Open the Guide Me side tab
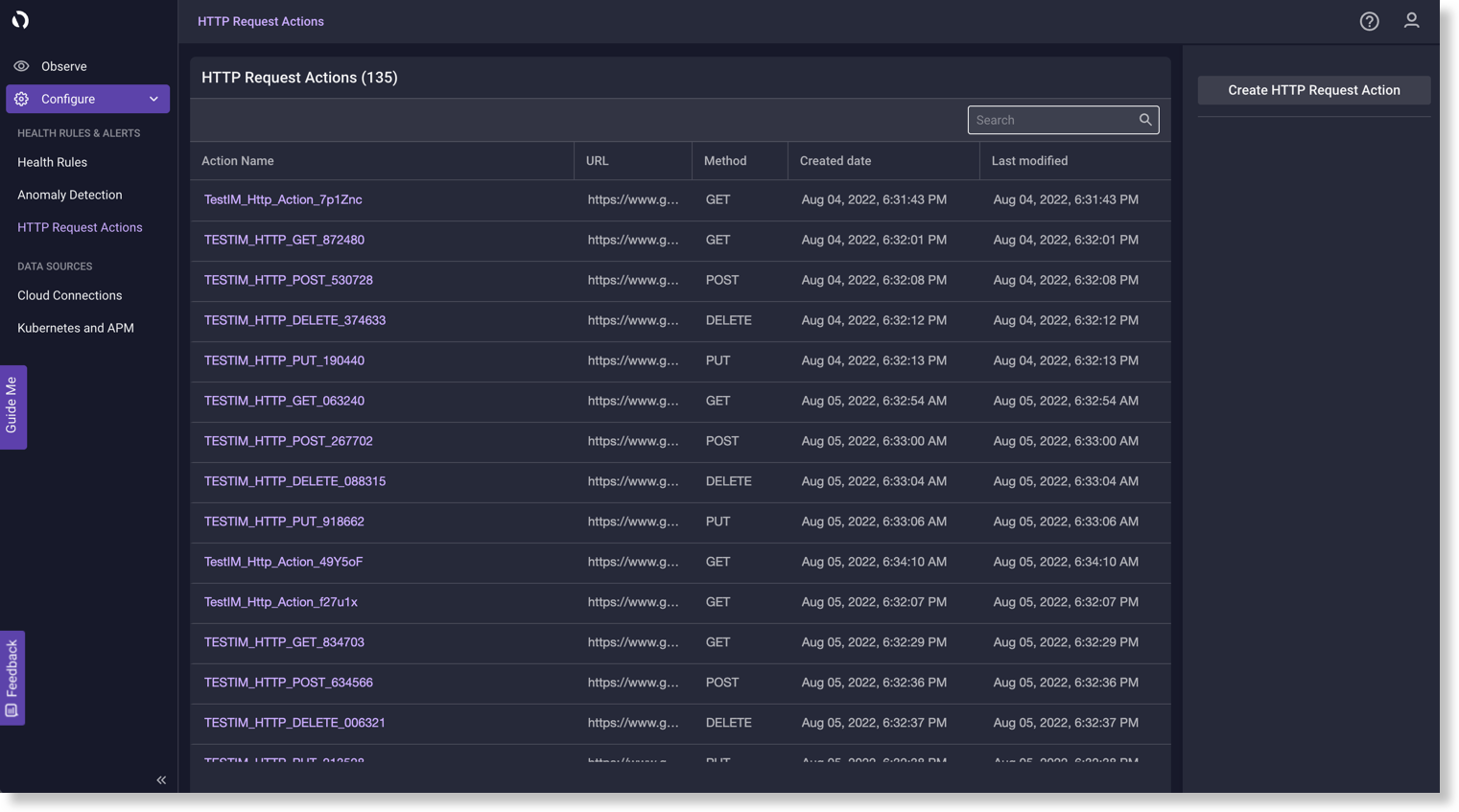This screenshot has width=1459, height=812. click(x=12, y=406)
